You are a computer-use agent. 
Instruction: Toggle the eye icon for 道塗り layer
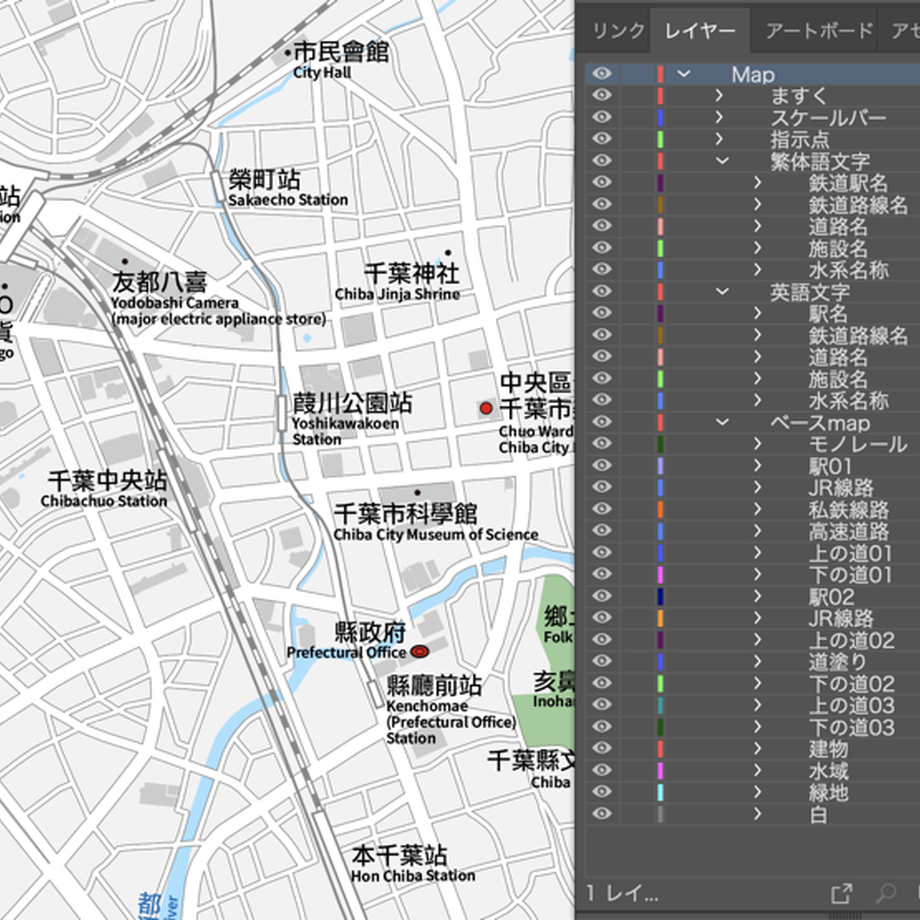[x=602, y=661]
